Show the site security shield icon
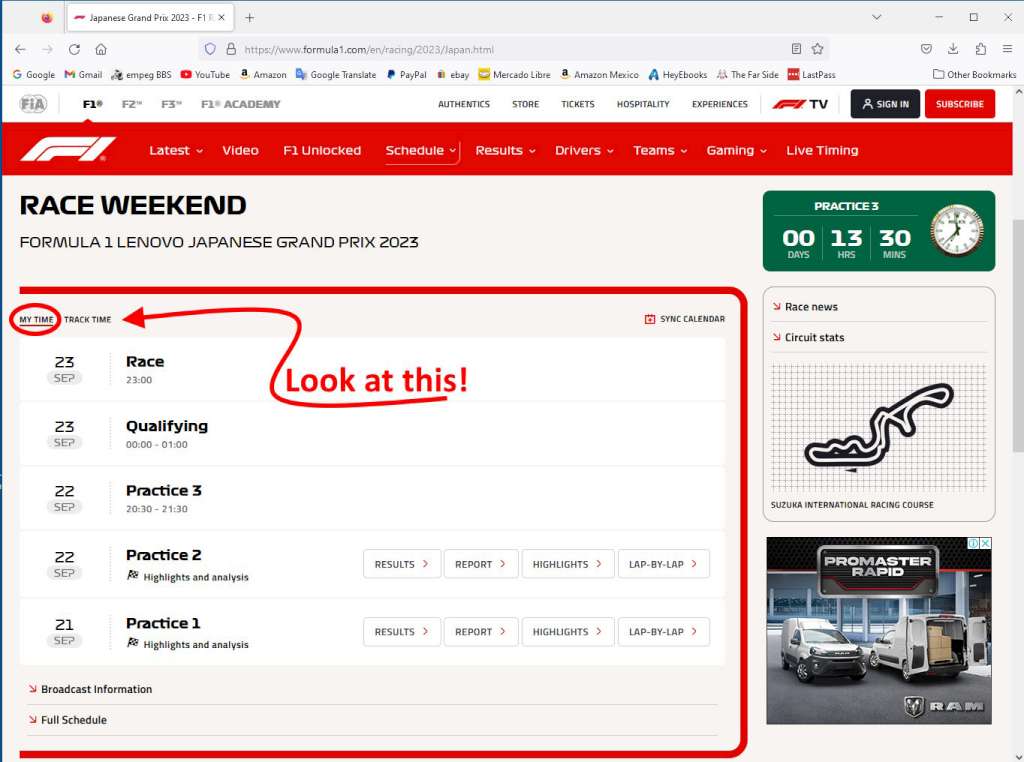 (x=210, y=49)
